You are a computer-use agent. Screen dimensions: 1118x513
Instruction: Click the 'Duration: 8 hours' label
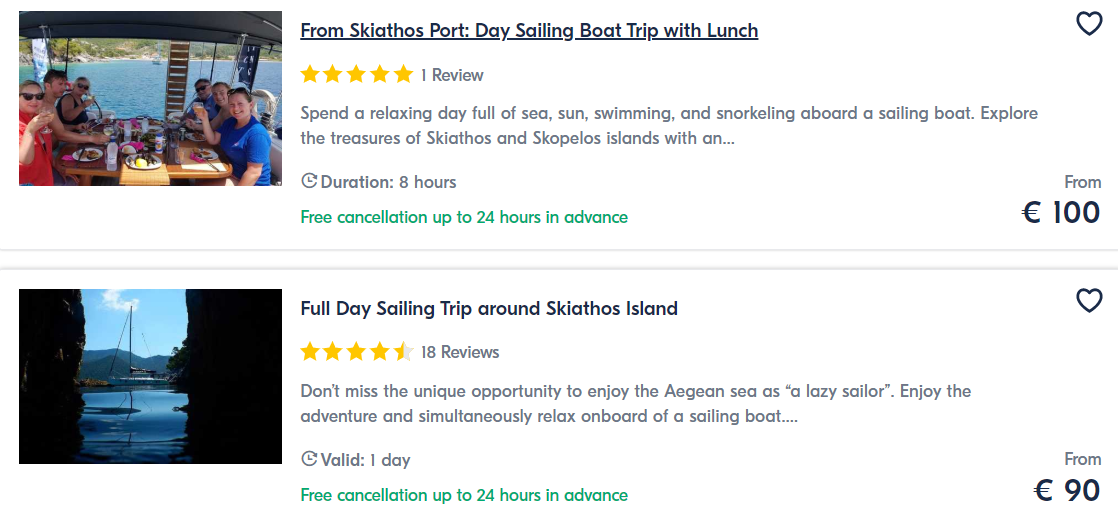(x=389, y=182)
